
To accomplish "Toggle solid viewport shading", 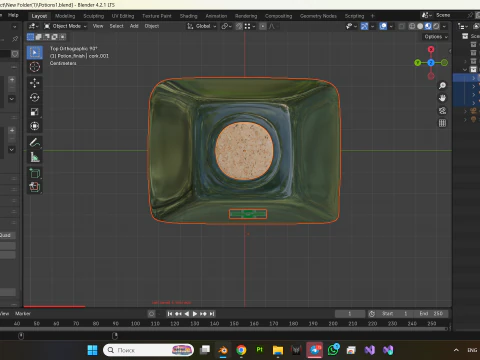I will [420, 26].
